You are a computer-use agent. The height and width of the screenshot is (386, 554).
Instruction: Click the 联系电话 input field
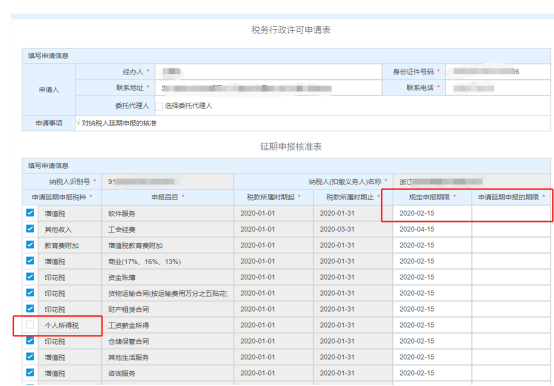[498, 88]
